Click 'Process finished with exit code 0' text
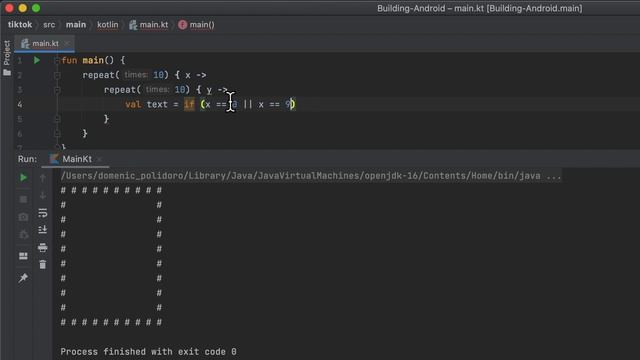The height and width of the screenshot is (360, 640). 149,352
